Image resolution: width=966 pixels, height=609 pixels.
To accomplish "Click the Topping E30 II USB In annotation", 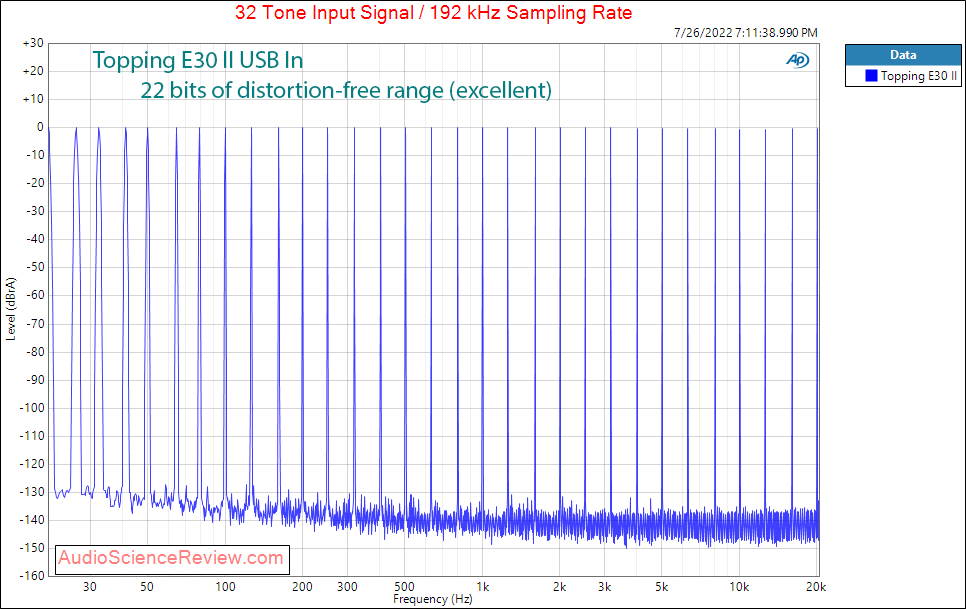I will (x=198, y=60).
